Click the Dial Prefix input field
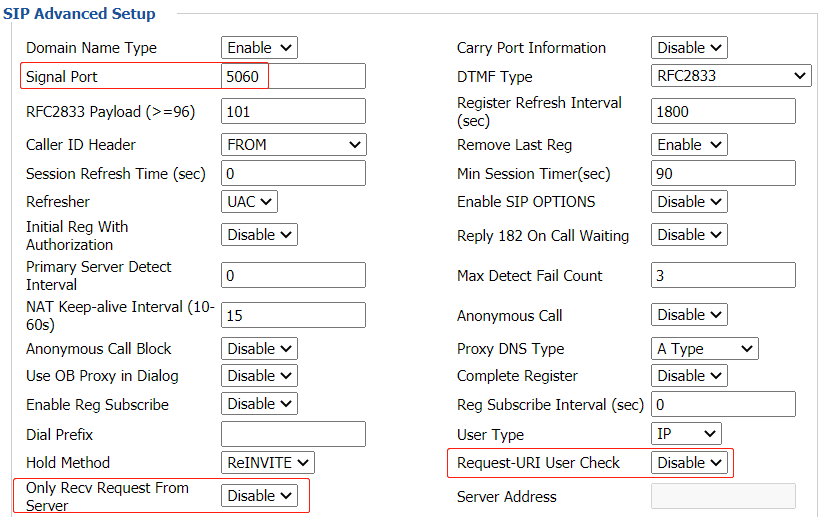The width and height of the screenshot is (822, 517). [293, 434]
